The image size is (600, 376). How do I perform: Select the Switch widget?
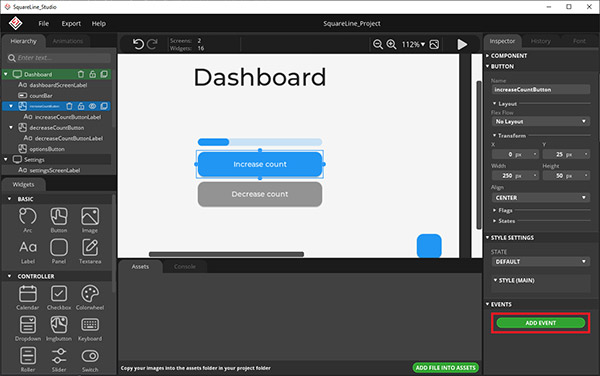pos(90,359)
